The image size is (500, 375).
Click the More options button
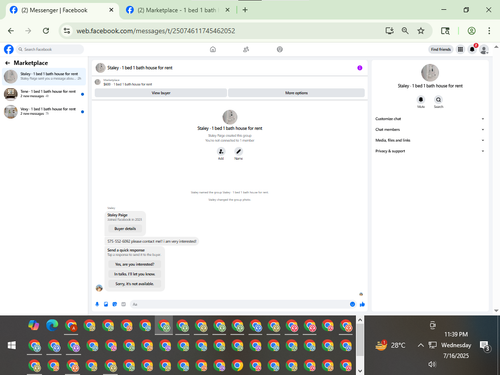point(296,93)
